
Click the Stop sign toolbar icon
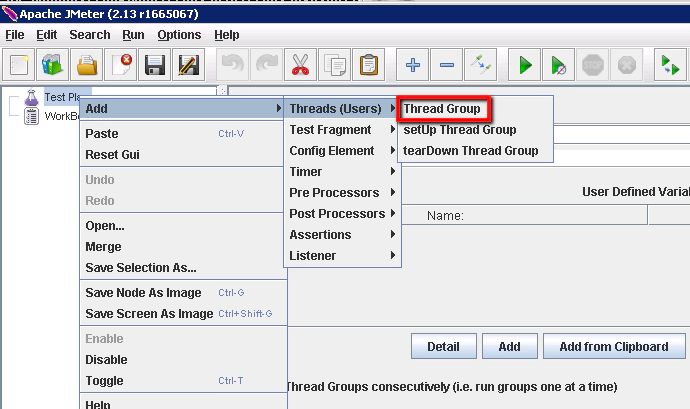point(592,65)
